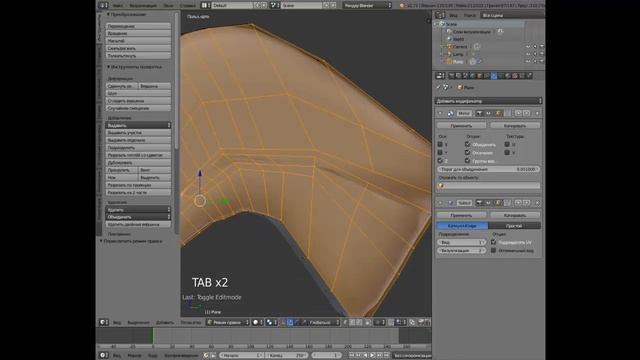Toggle Mirror axis Y checkbox
640x360 pixels.
click(x=440, y=152)
